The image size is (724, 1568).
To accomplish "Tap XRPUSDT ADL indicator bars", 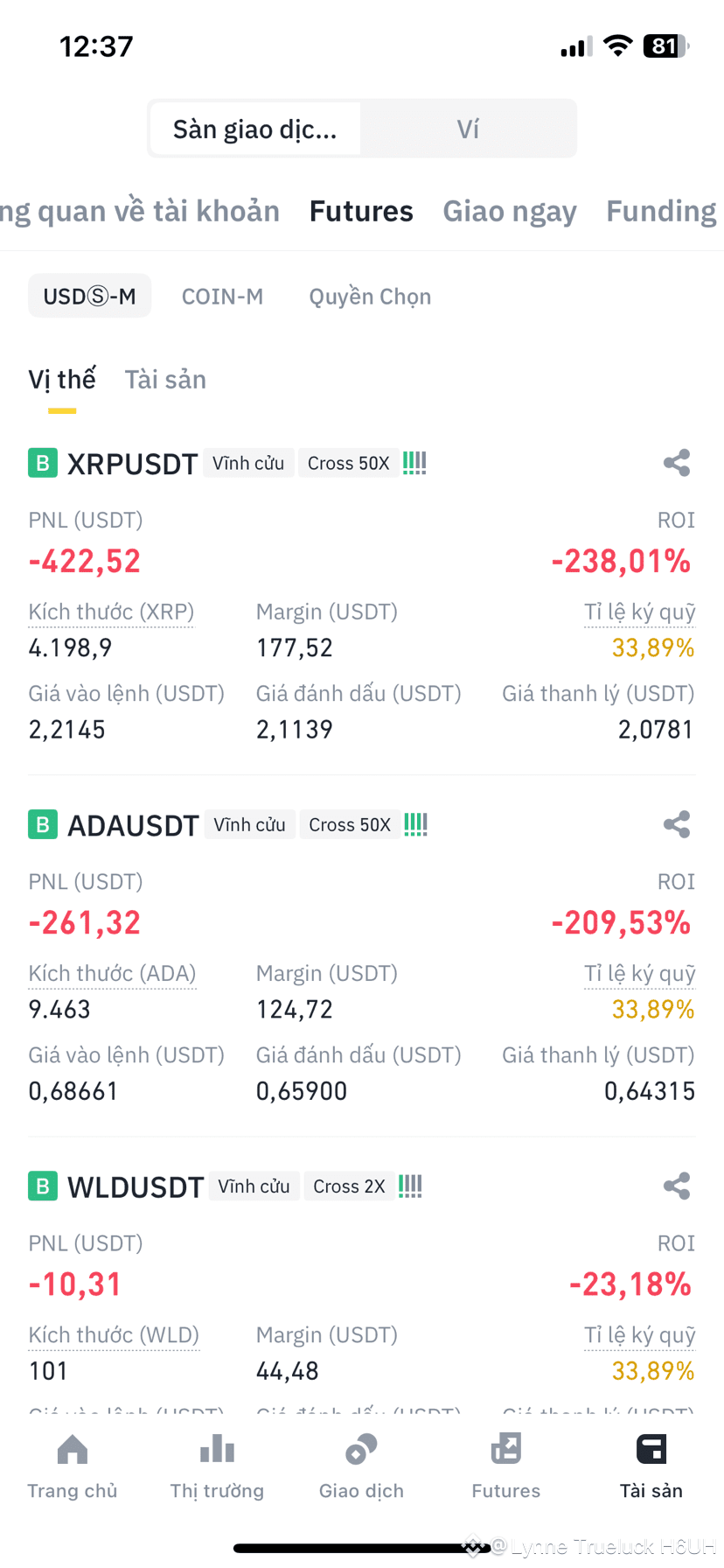I will point(414,463).
